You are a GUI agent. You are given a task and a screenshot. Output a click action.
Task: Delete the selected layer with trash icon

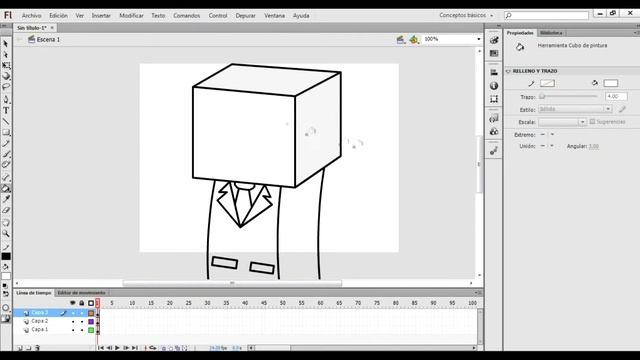click(x=37, y=348)
